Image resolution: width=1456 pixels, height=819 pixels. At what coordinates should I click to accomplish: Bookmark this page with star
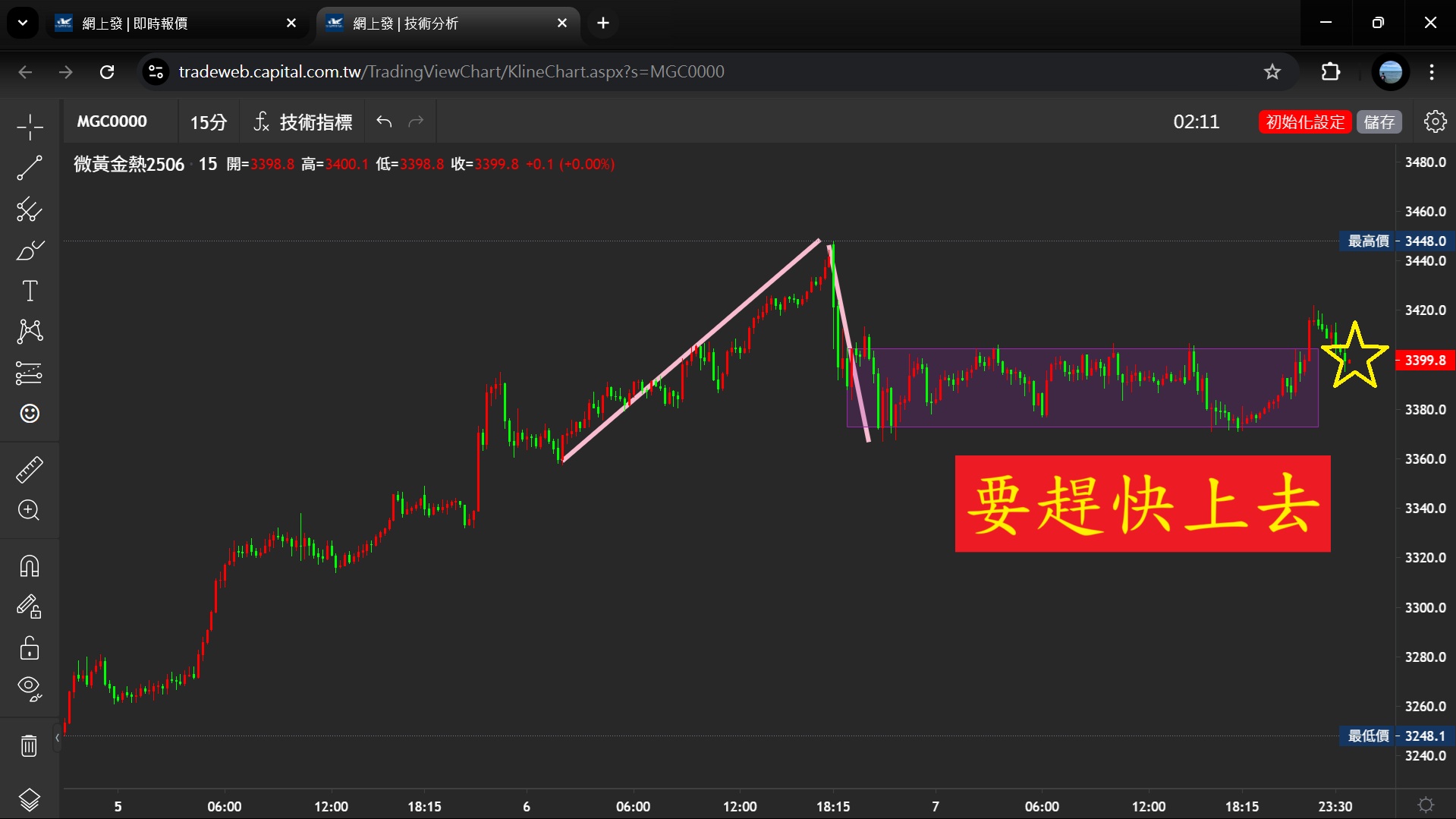[x=1272, y=72]
